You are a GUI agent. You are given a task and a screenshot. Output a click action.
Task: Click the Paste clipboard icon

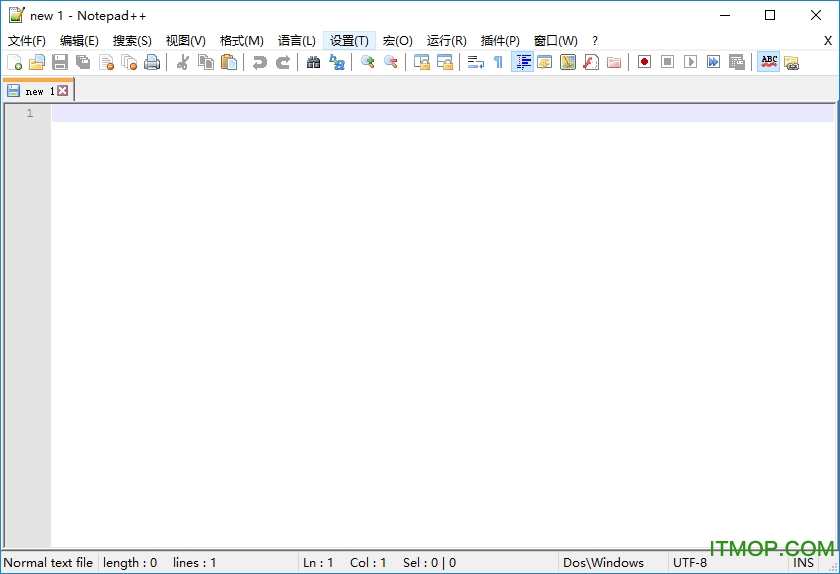(229, 62)
